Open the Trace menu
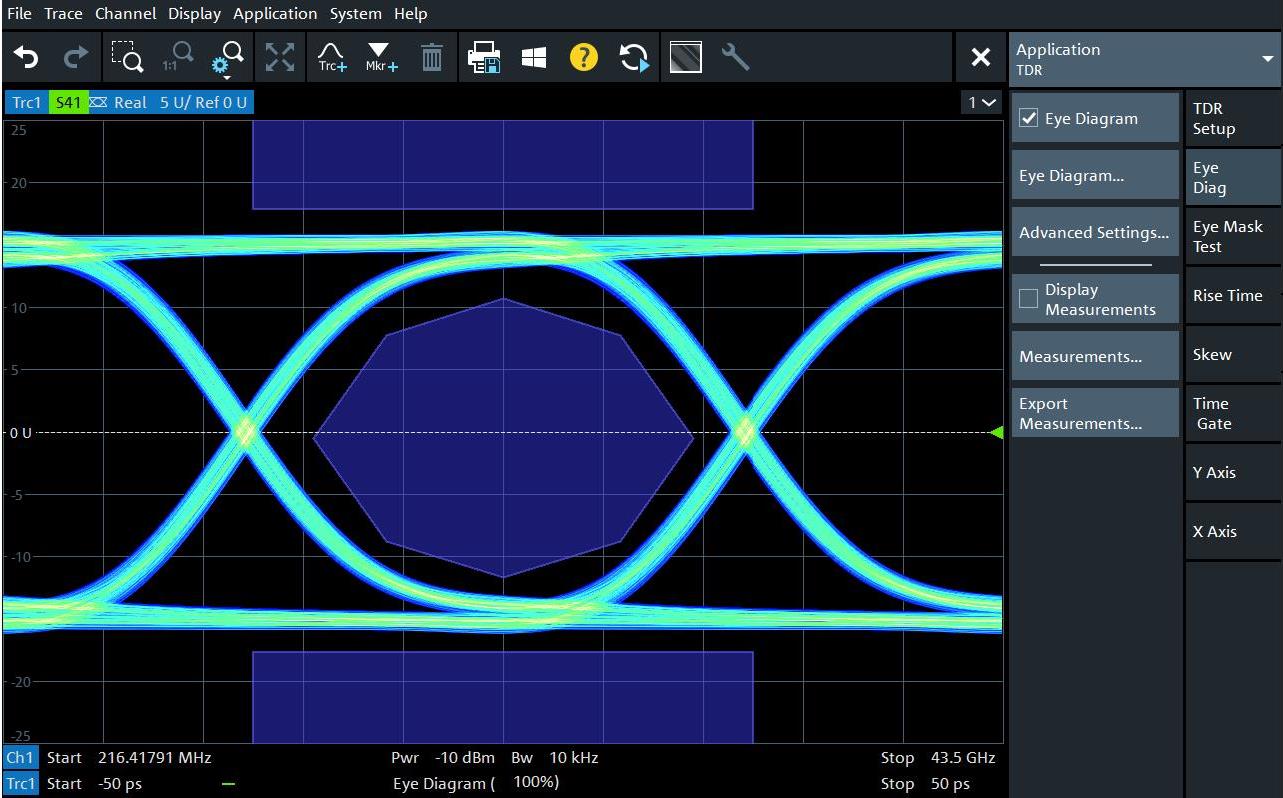The height and width of the screenshot is (798, 1283). point(63,13)
